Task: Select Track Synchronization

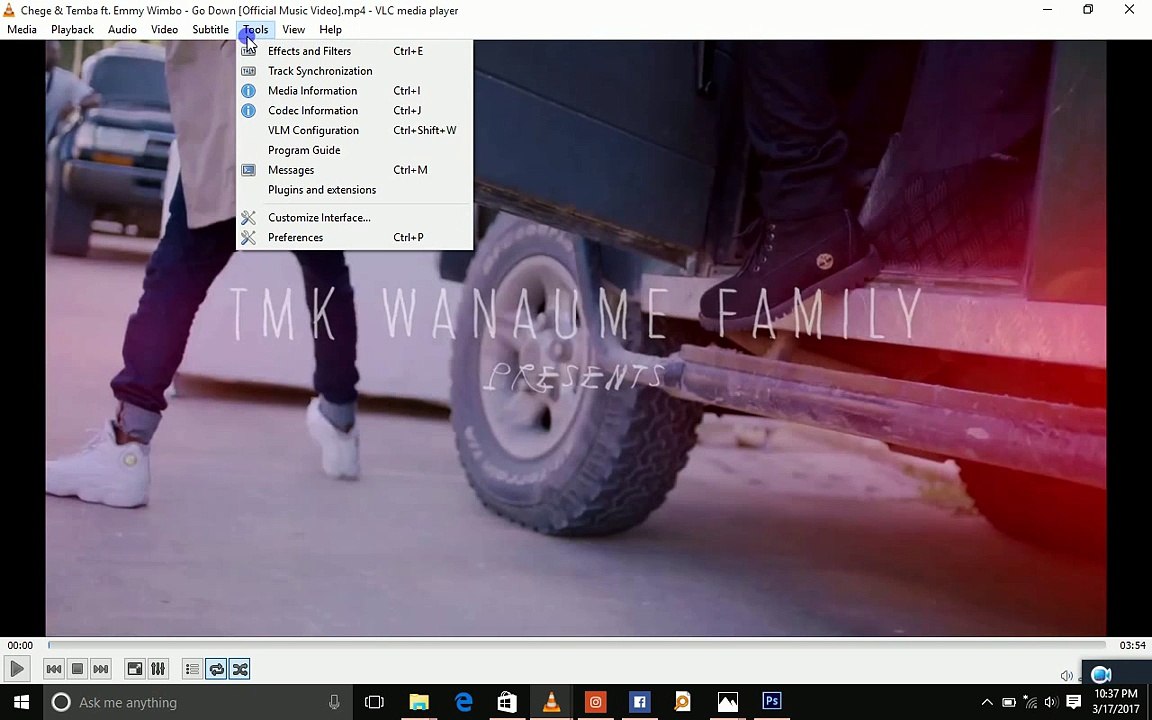Action: click(354, 71)
